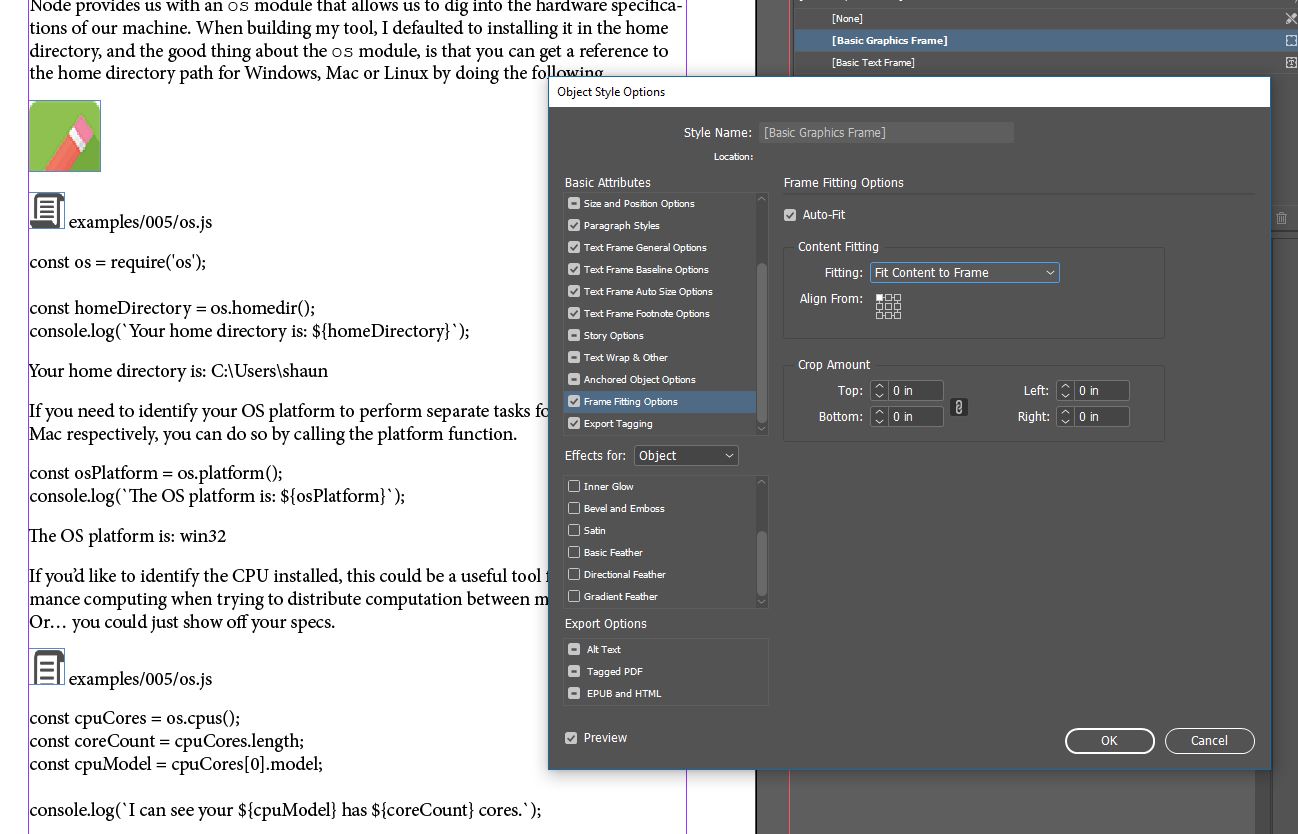Click the green eraser image thumbnail in the document
Image resolution: width=1298 pixels, height=834 pixels.
pyautogui.click(x=64, y=135)
